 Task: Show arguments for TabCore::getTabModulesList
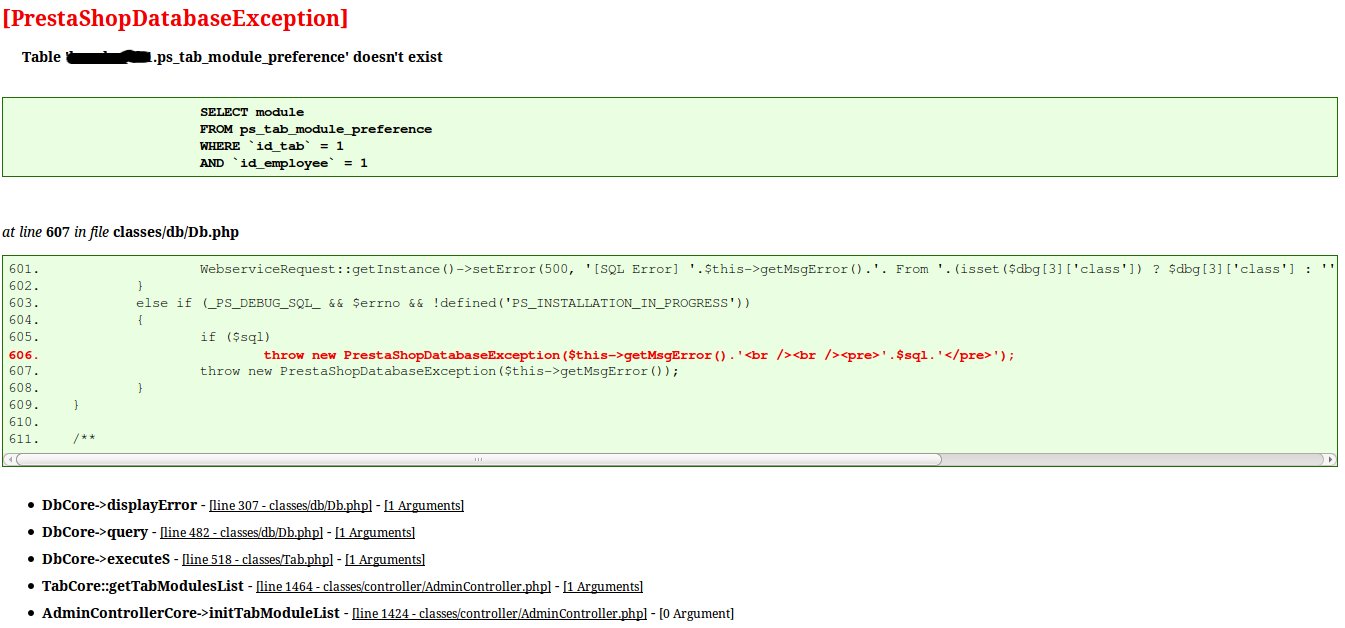tap(603, 587)
